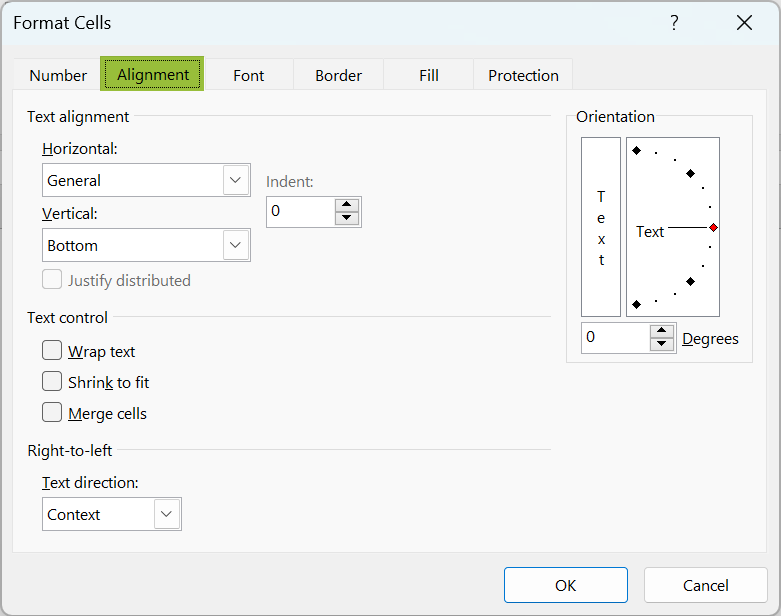
Task: Click the Degrees value field
Action: coord(616,338)
